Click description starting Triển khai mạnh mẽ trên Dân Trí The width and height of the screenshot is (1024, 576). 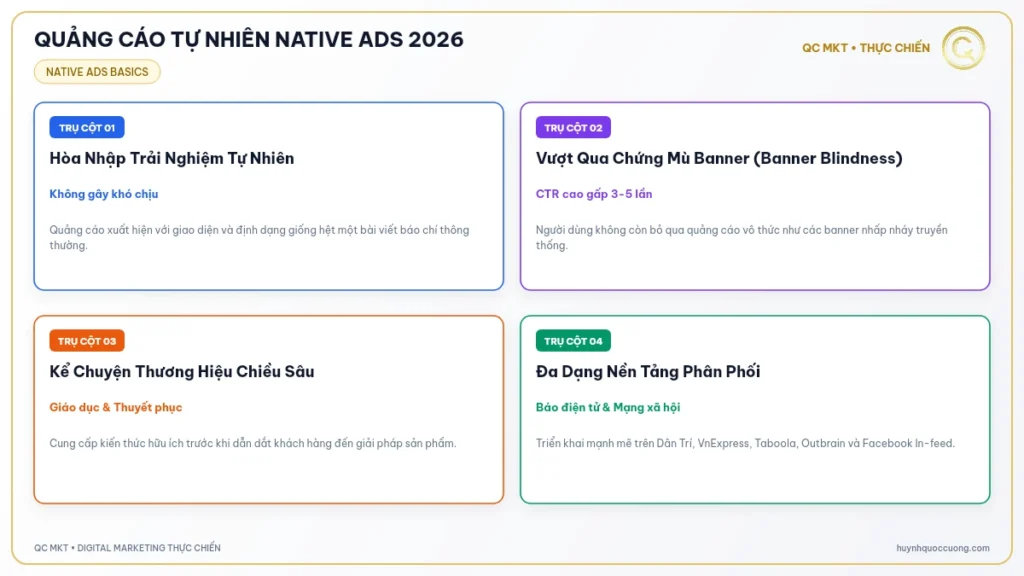(745, 443)
